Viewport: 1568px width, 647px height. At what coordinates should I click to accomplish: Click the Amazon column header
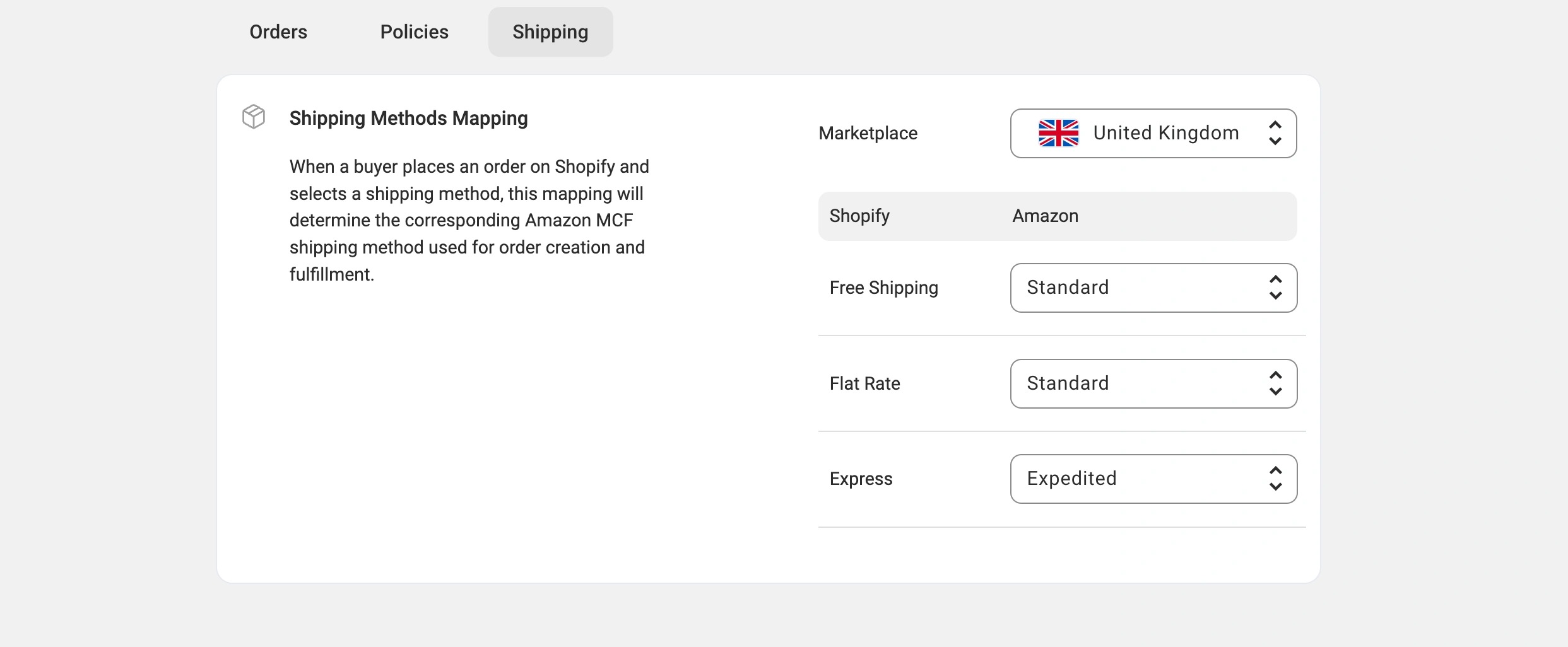(1045, 216)
